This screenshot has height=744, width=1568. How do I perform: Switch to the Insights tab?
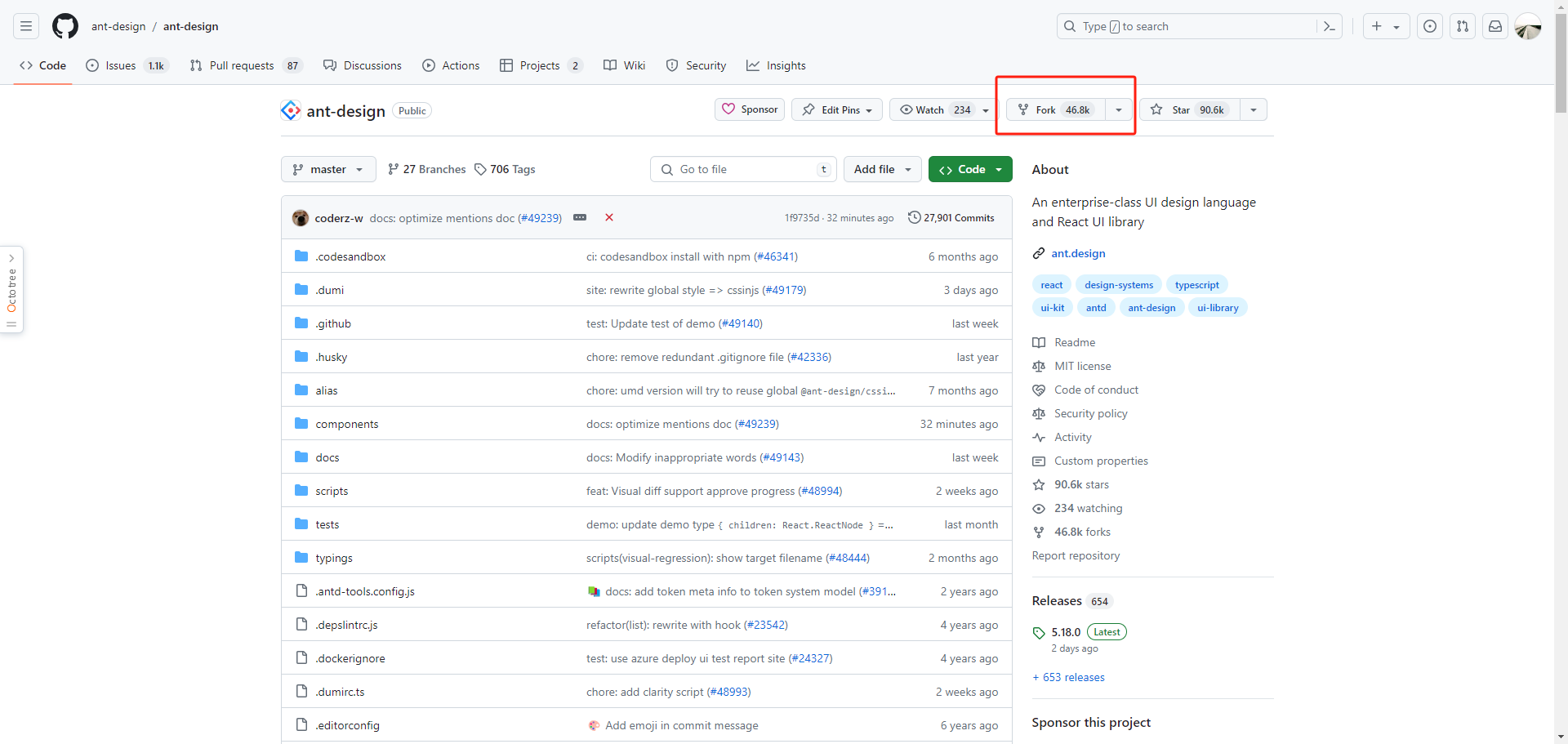776,65
